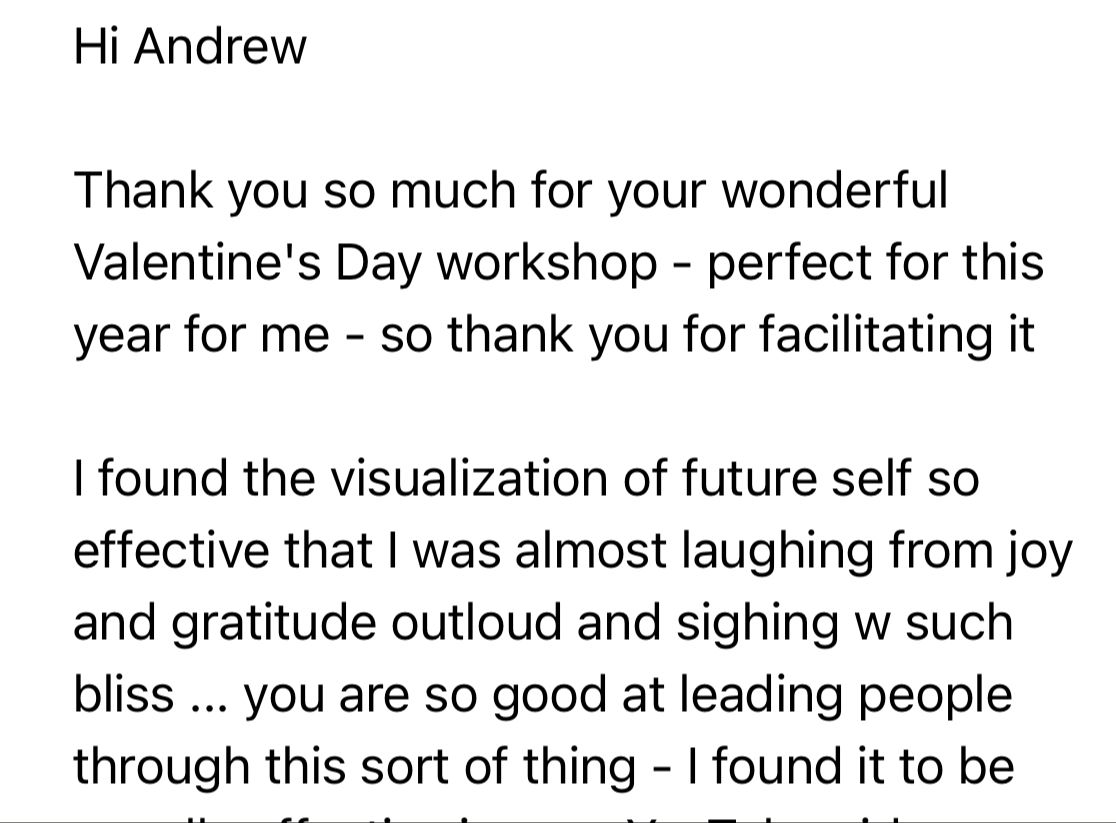Click the word "visualization" in the email body
The image size is (1116, 823).
point(469,478)
